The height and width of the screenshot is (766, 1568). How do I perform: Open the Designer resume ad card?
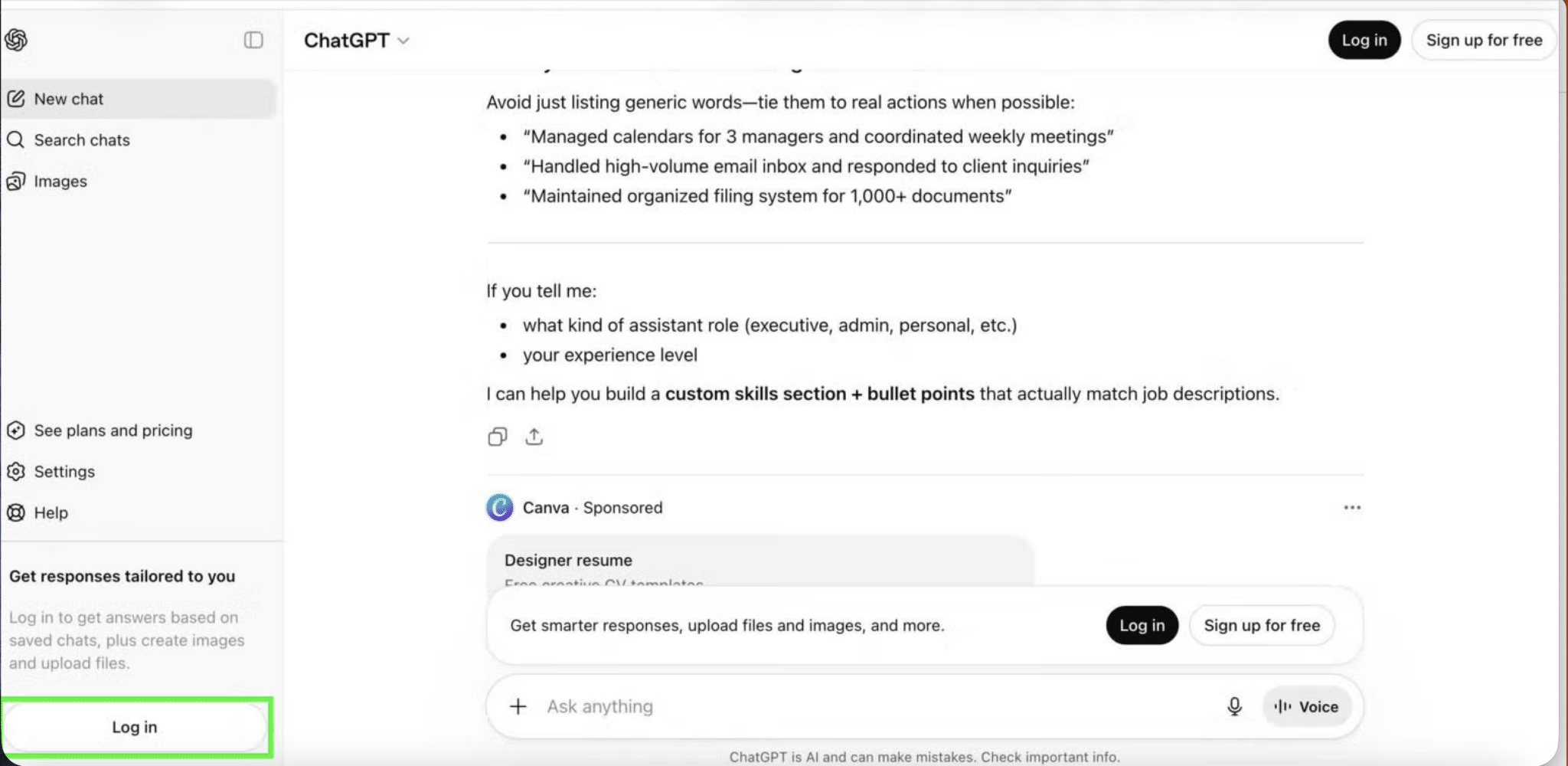click(759, 562)
